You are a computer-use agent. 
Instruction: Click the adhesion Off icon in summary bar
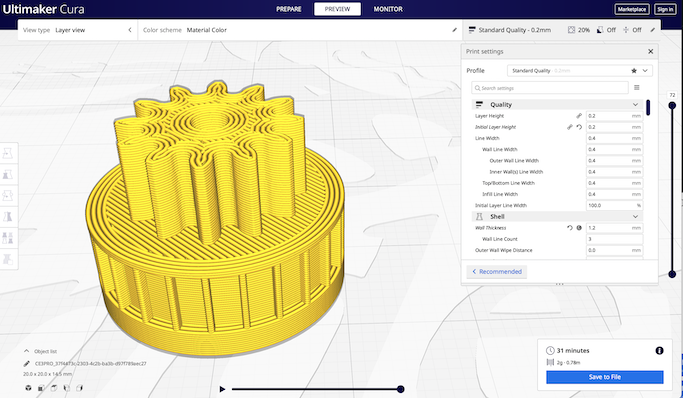click(626, 30)
